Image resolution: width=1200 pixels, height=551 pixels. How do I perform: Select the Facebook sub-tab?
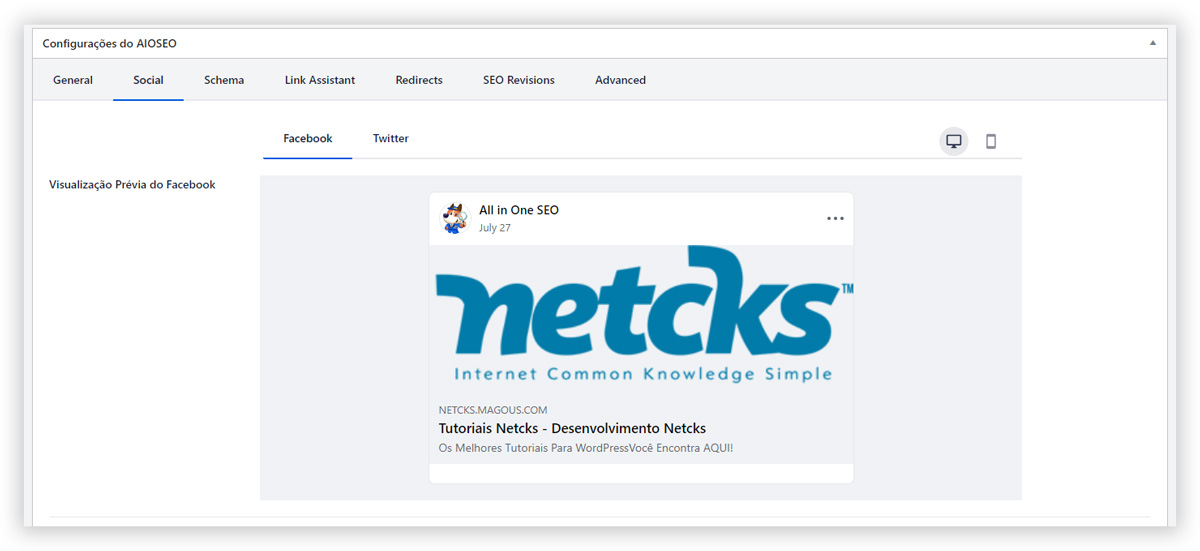pyautogui.click(x=308, y=139)
